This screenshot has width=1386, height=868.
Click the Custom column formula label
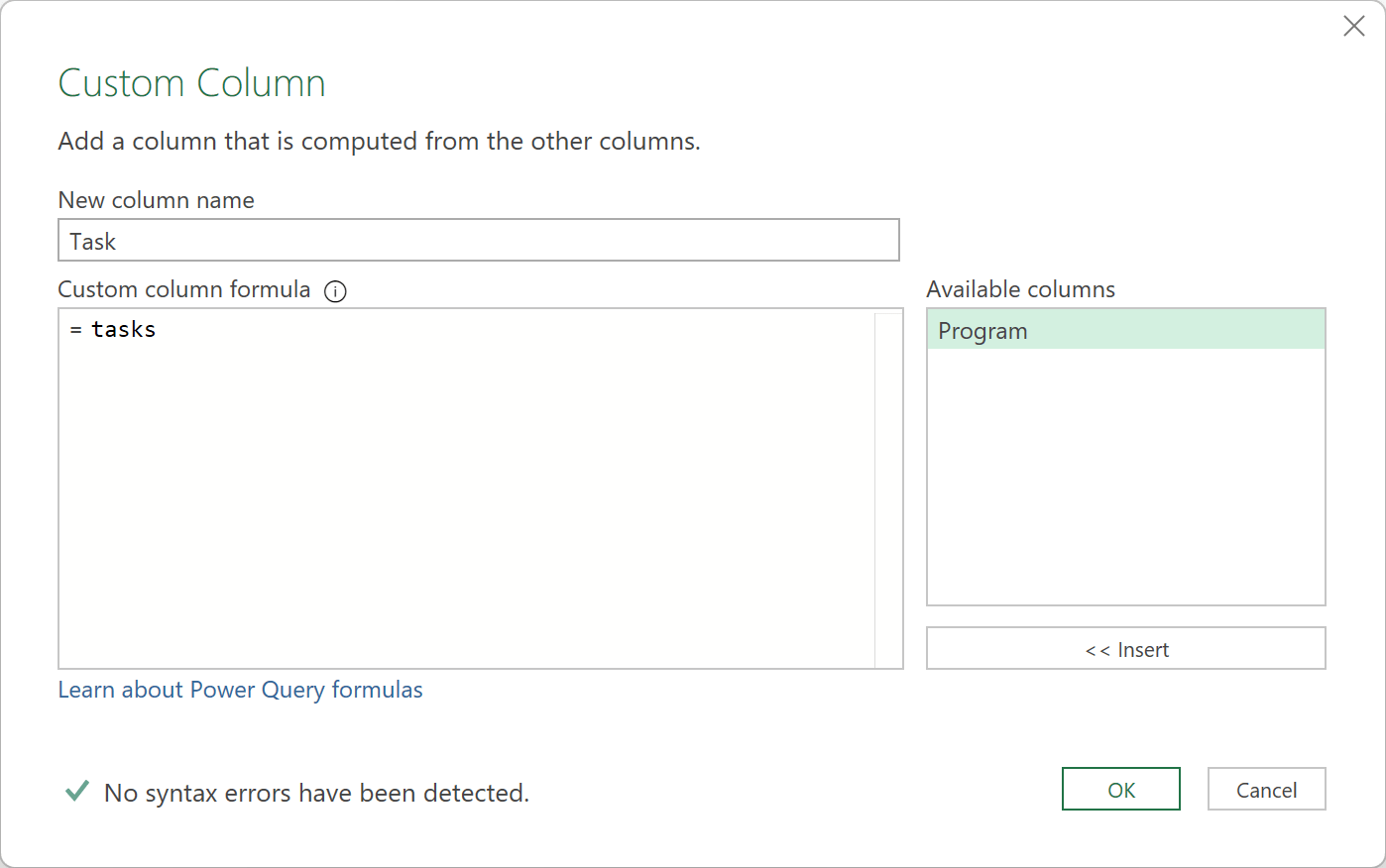tap(183, 288)
